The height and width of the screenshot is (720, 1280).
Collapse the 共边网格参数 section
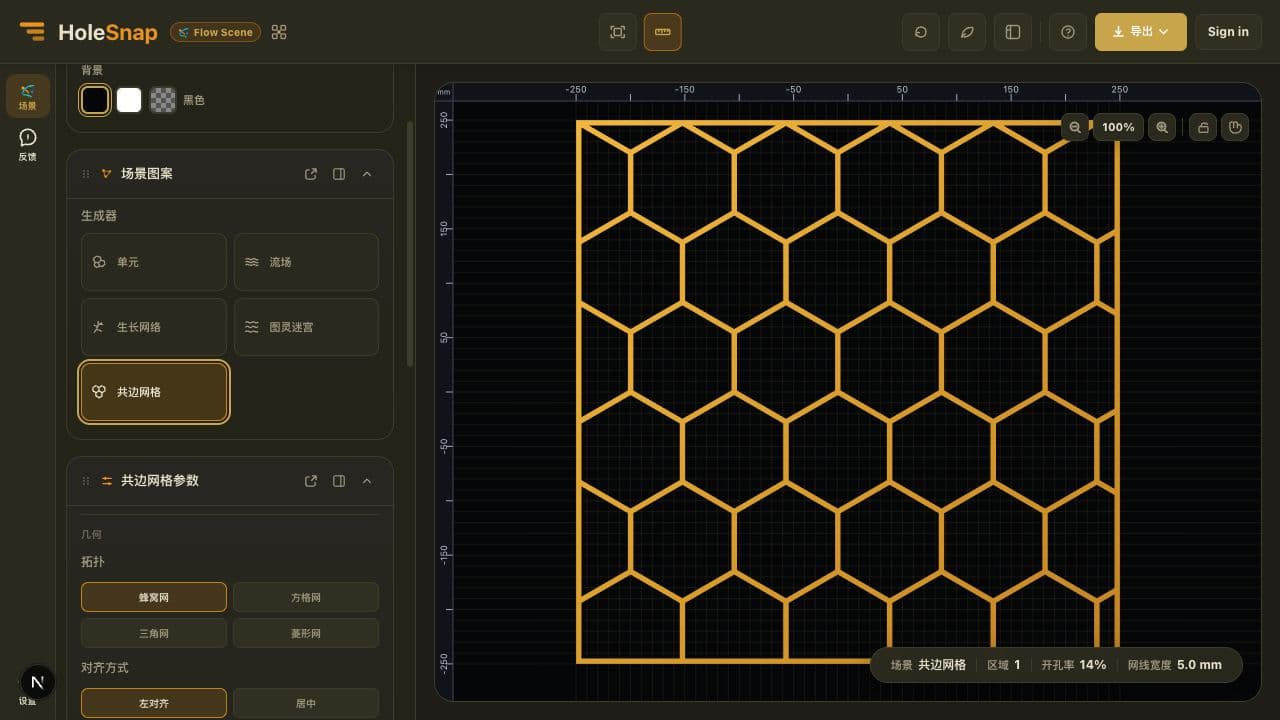coord(367,481)
